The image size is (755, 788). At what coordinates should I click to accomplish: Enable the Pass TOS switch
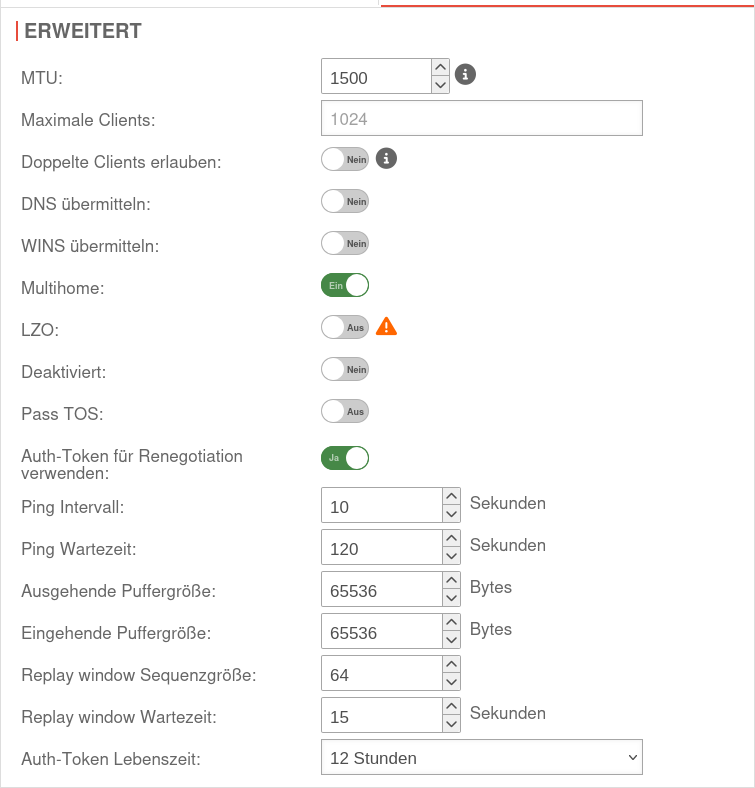coord(345,411)
